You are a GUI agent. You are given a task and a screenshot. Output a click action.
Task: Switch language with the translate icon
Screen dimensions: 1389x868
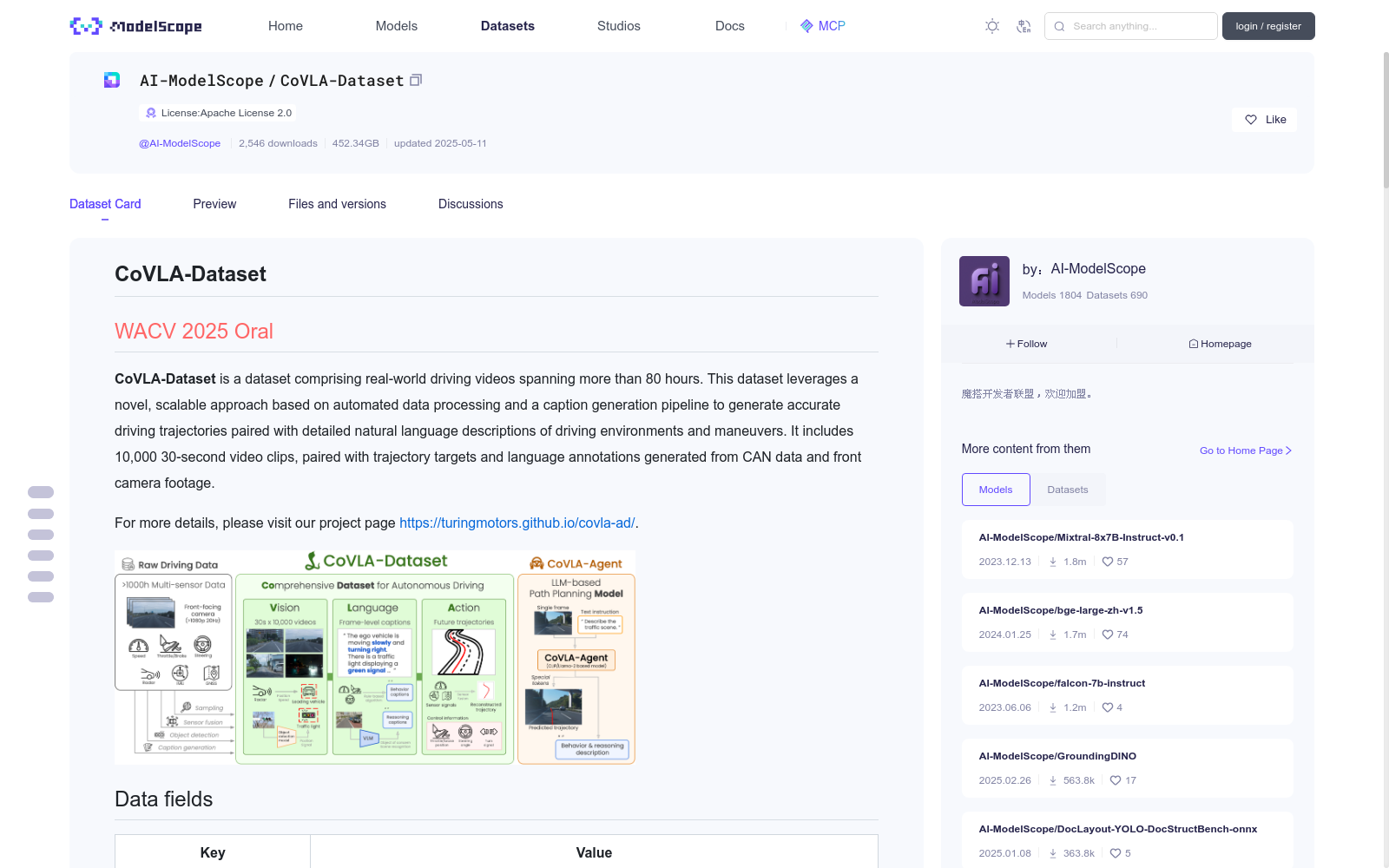pos(1024,26)
